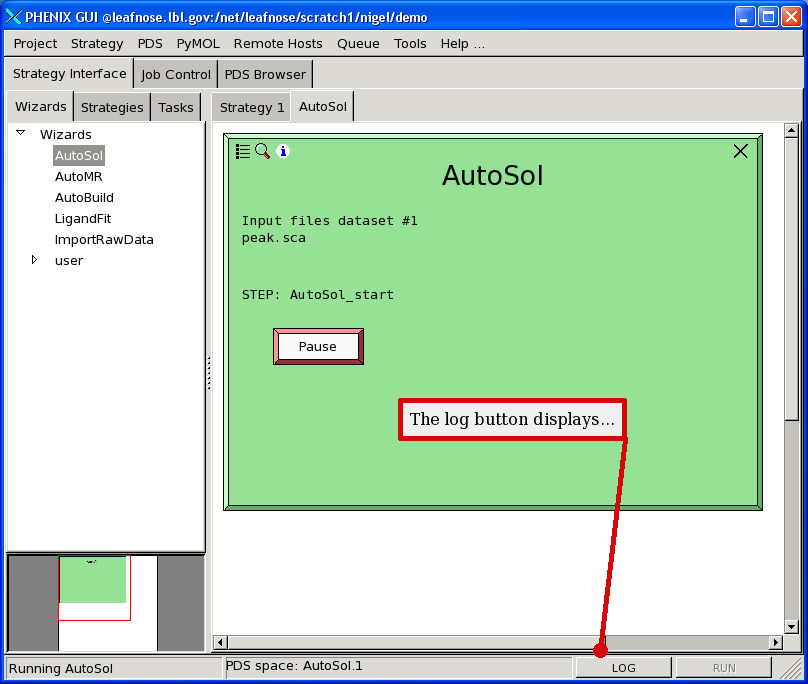Click the PHENIX icon in title bar
The width and height of the screenshot is (808, 684).
(13, 17)
